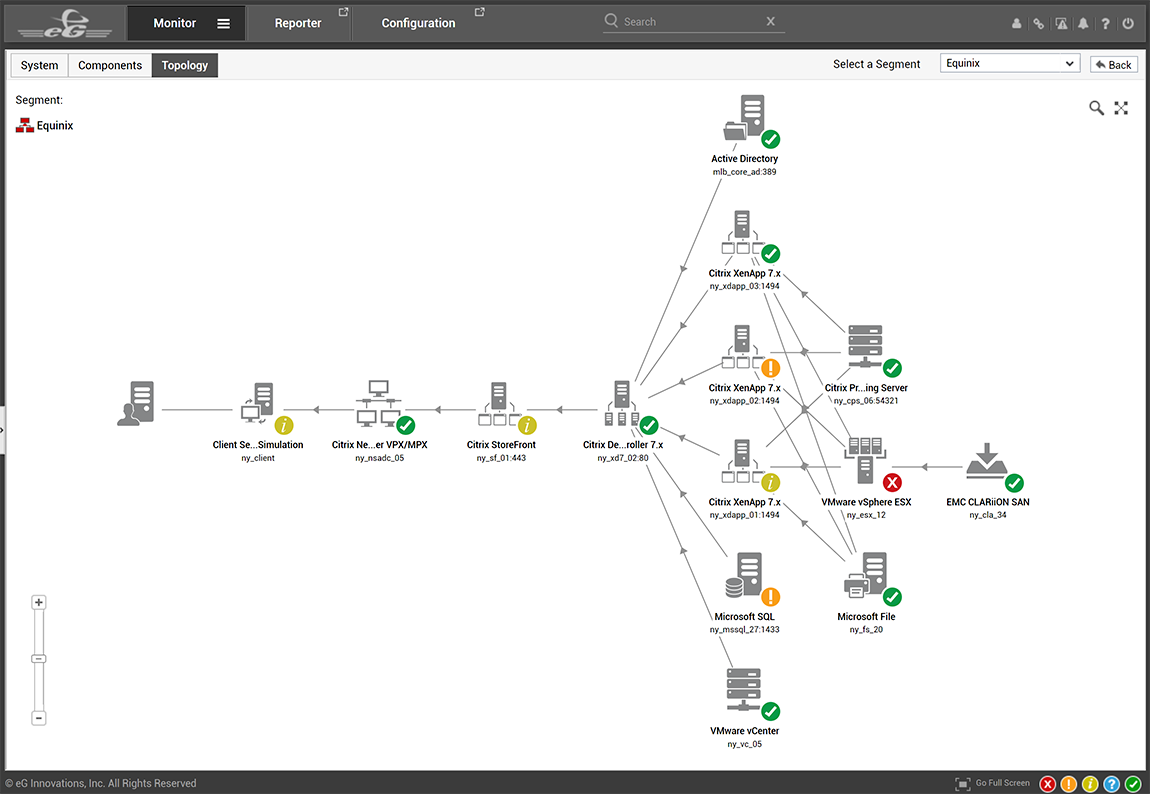Switch to the System tab

[40, 65]
